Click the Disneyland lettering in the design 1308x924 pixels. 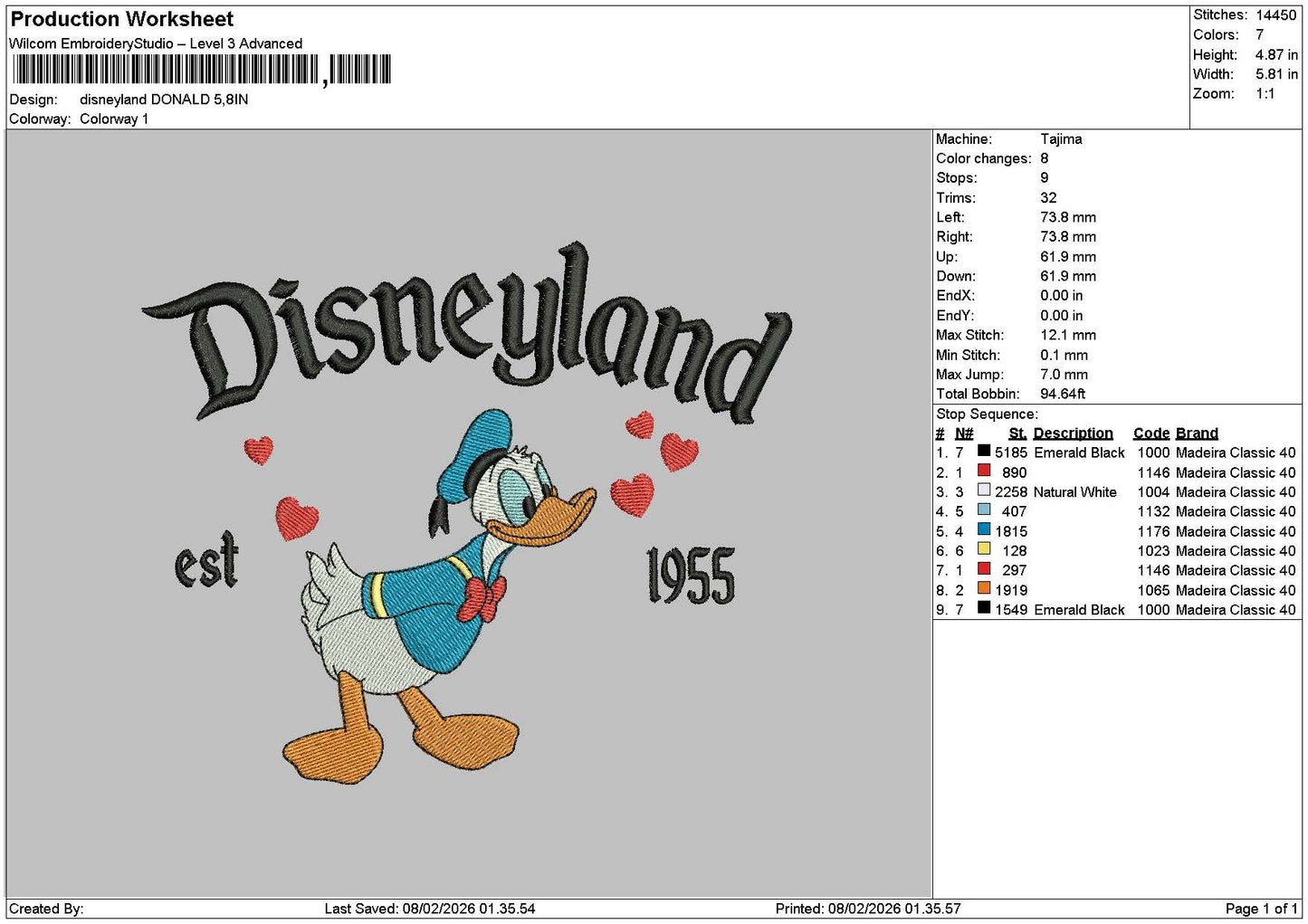point(468,330)
